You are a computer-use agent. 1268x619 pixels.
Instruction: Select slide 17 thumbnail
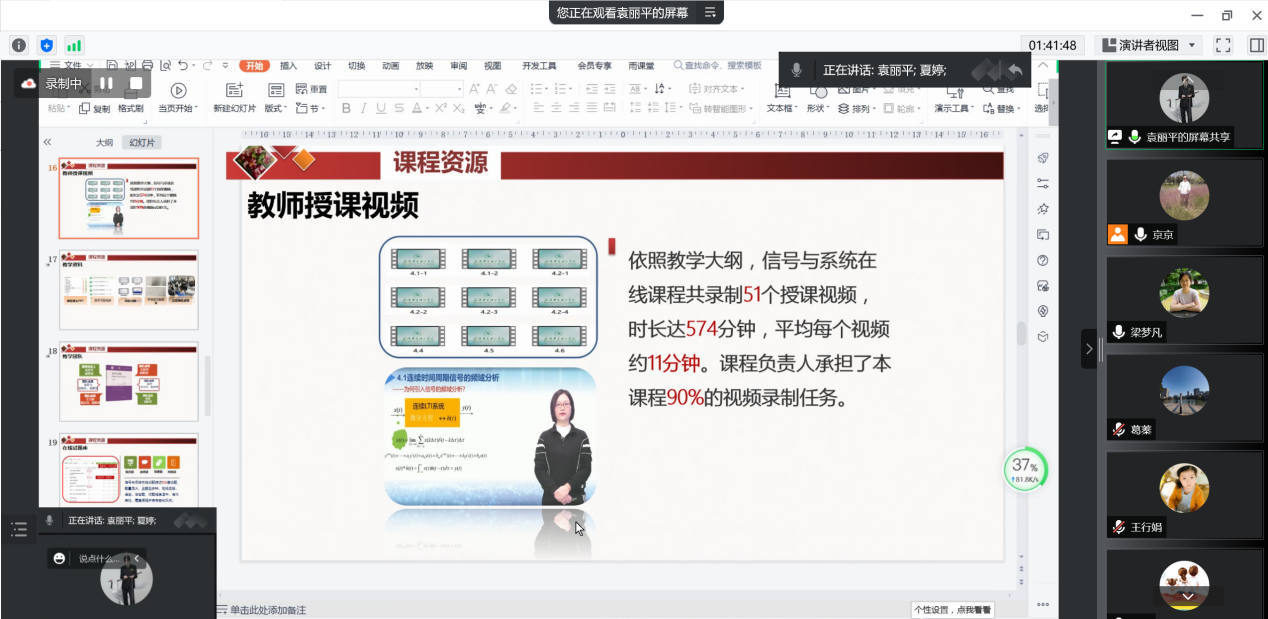pos(129,289)
